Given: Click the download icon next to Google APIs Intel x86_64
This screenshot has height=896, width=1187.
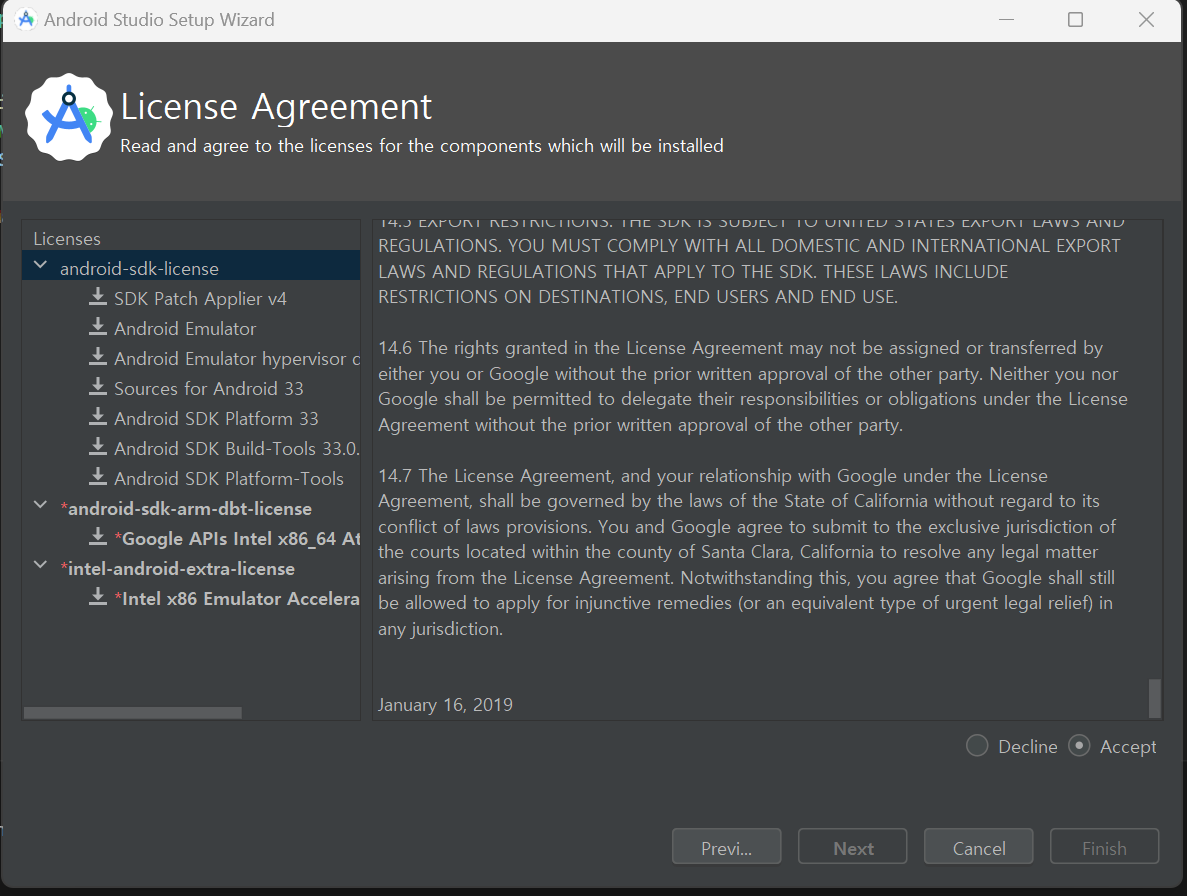Looking at the screenshot, I should [x=98, y=537].
